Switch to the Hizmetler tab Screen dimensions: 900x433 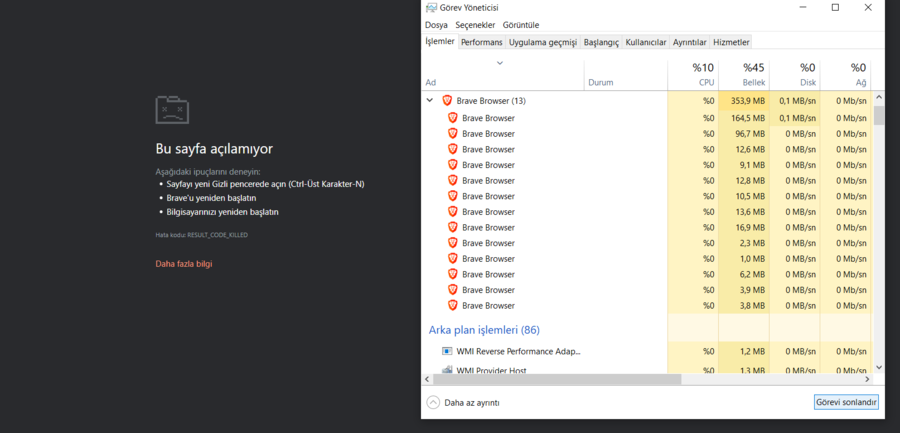tap(731, 42)
